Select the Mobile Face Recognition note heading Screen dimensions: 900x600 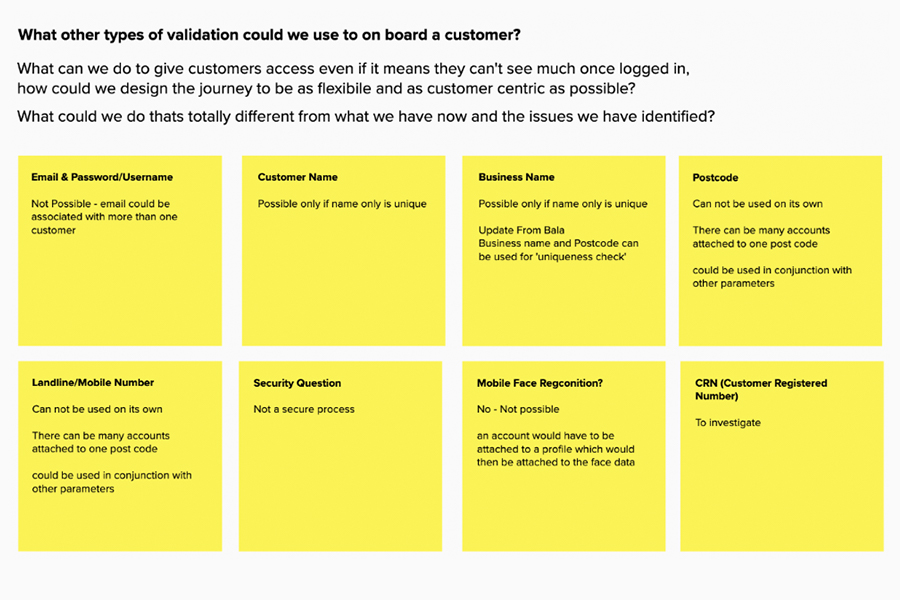539,383
